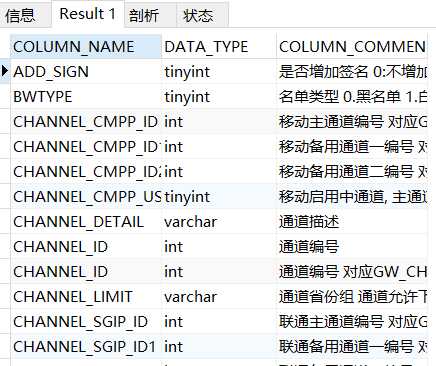436x366 pixels.
Task: Select the CHANNEL_DETAIL cell
Action: click(86, 222)
